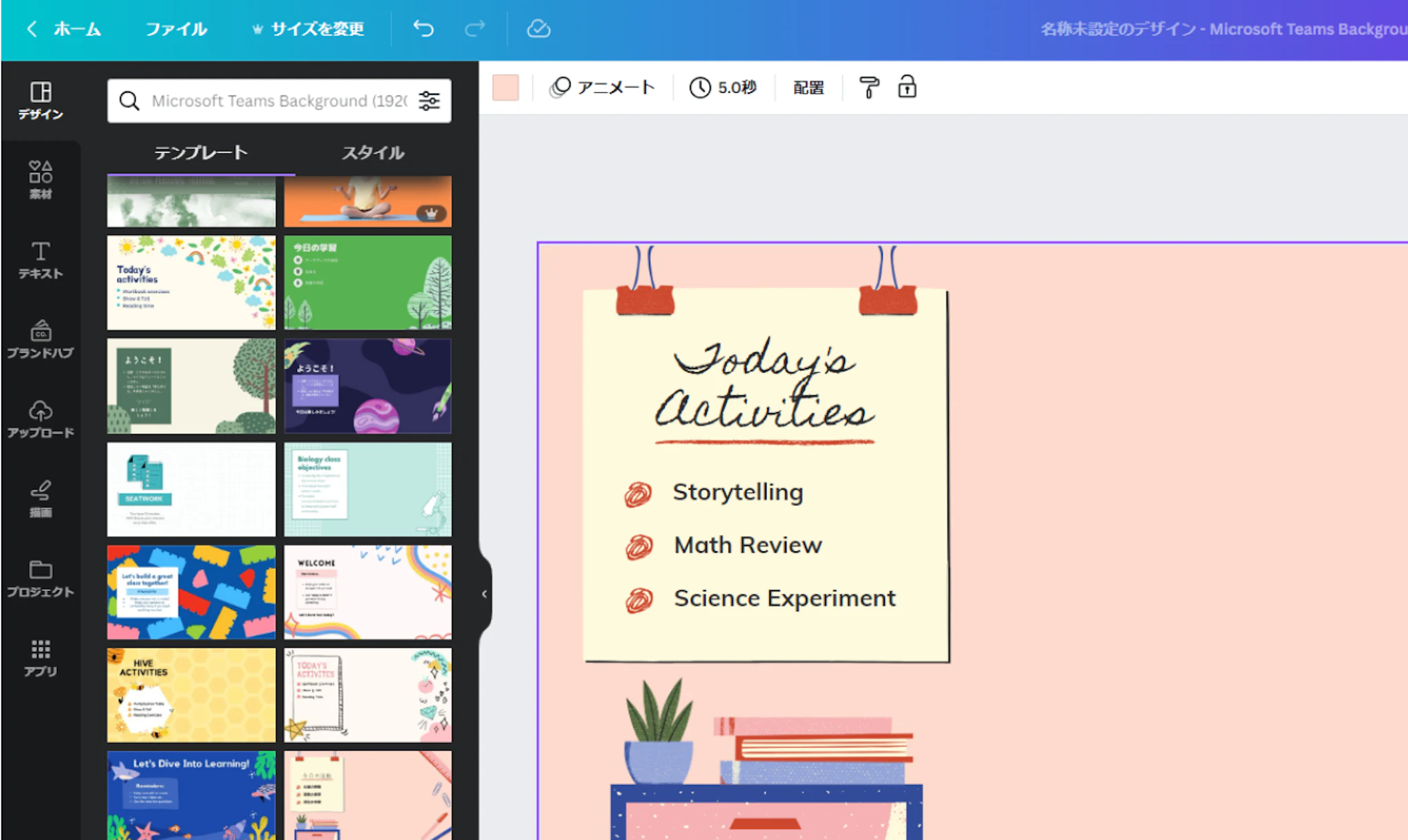Click the サイズを変更 resize button

coord(308,29)
